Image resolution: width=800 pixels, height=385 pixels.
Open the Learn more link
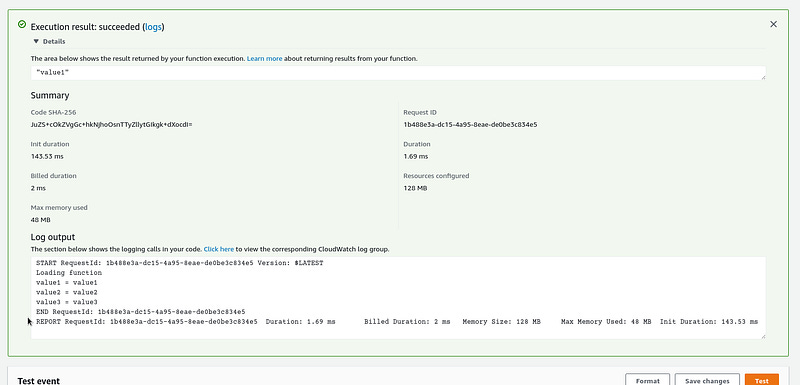(x=264, y=59)
